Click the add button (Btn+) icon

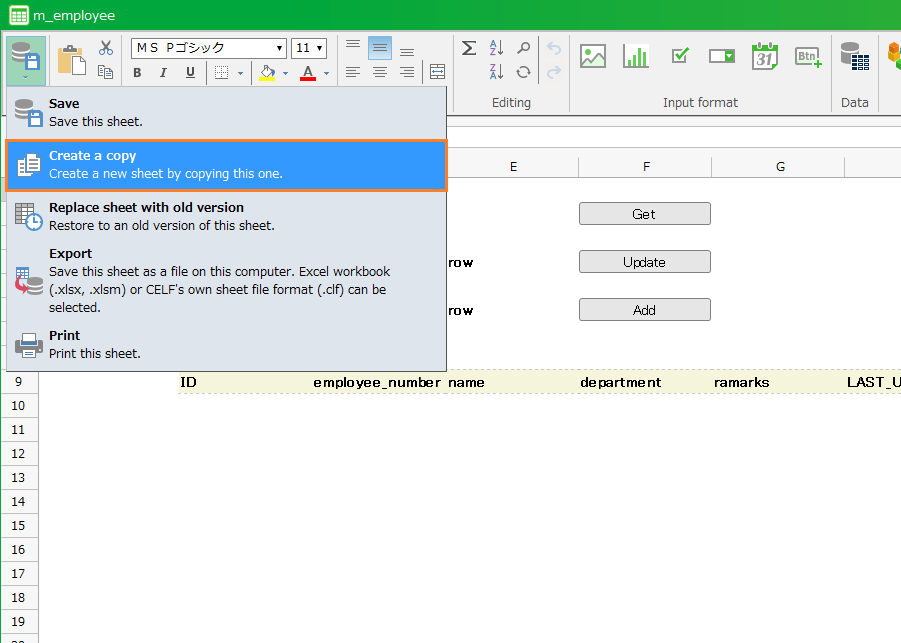coord(808,57)
